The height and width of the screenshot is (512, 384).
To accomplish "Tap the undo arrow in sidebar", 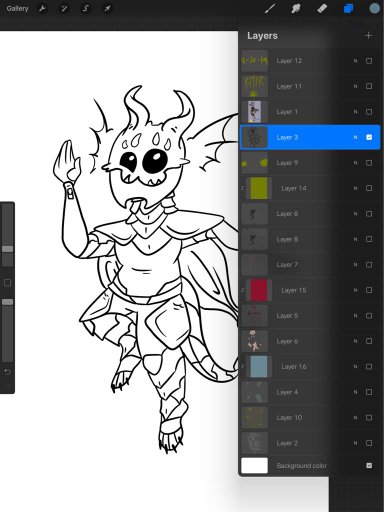I will tap(7, 372).
